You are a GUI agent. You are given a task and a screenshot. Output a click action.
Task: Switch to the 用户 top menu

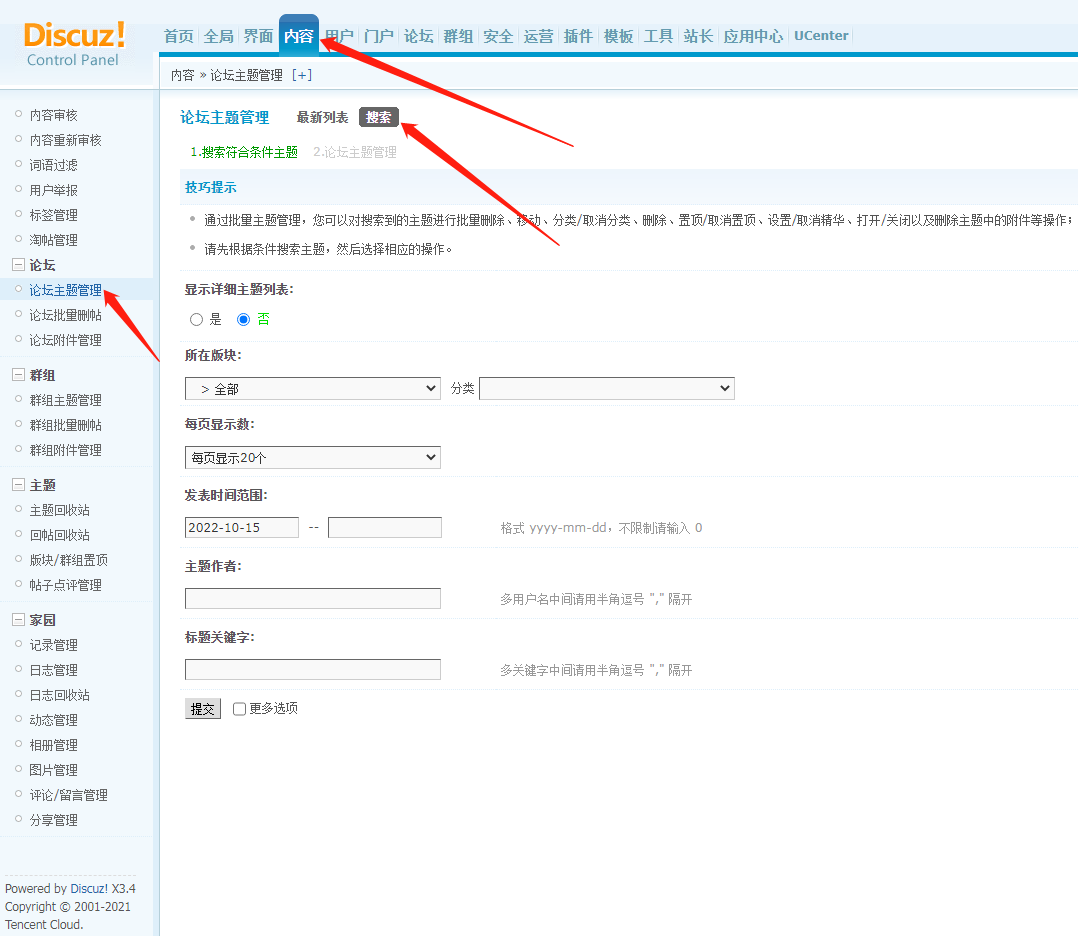[339, 36]
